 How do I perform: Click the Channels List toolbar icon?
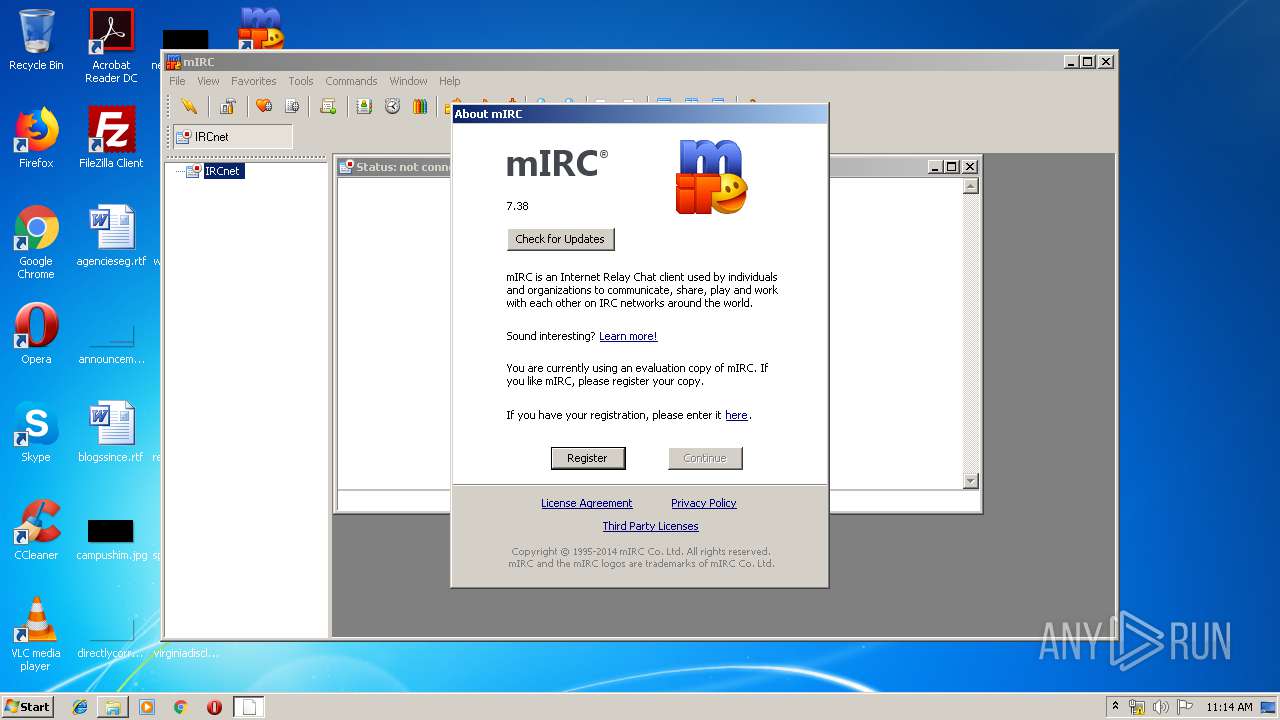[292, 106]
